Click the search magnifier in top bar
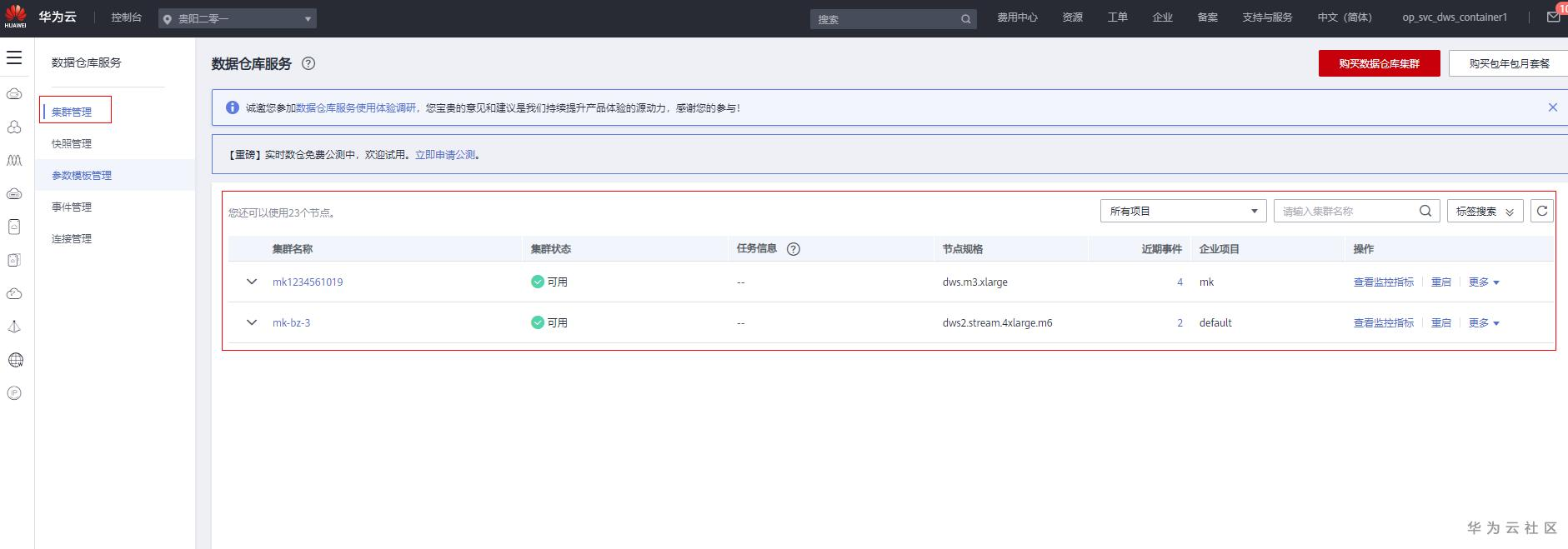This screenshot has height=549, width=1568. point(965,19)
